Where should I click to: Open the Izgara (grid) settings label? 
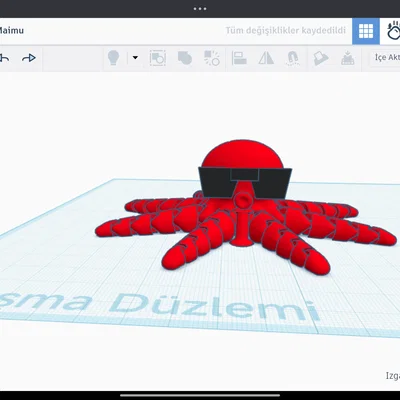[393, 376]
